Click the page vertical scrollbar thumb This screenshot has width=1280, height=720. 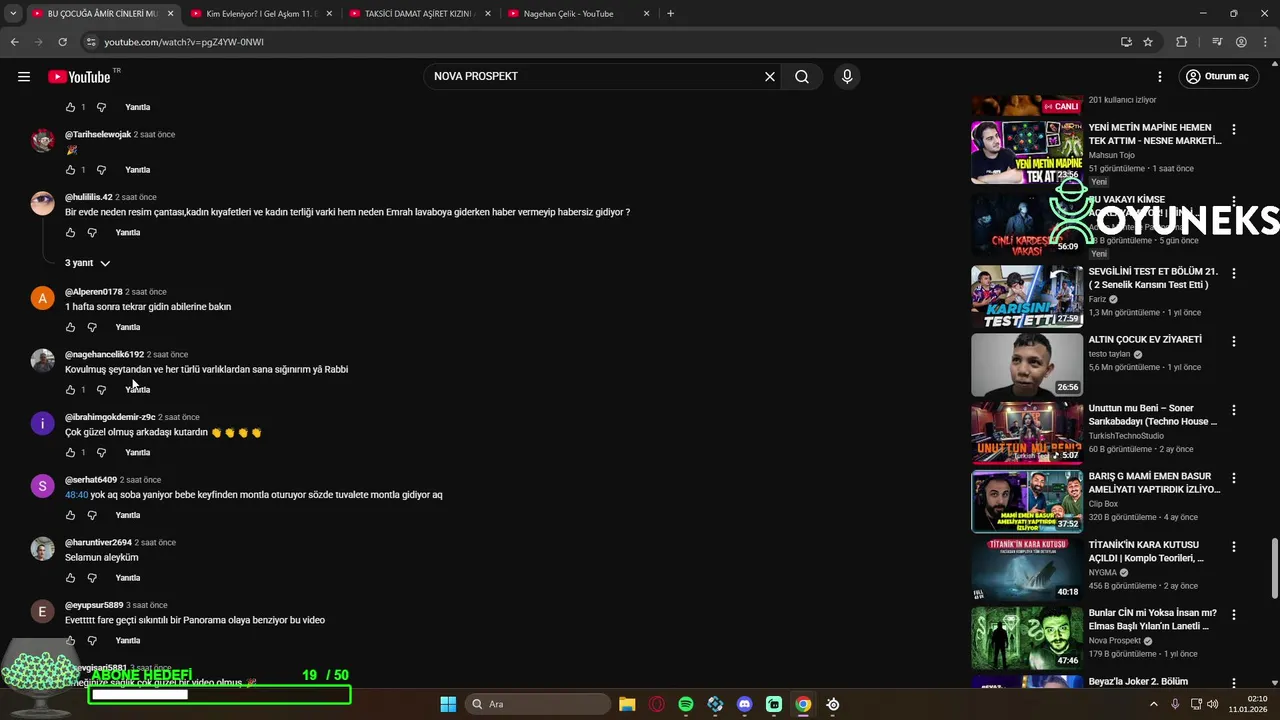(1274, 567)
